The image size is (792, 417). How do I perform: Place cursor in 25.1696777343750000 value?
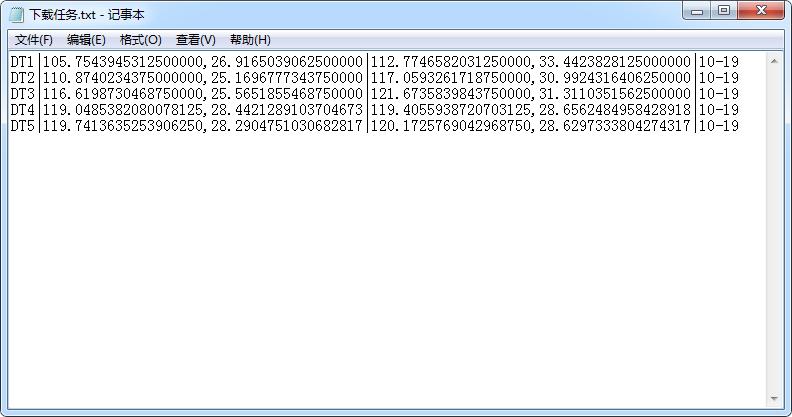click(287, 78)
